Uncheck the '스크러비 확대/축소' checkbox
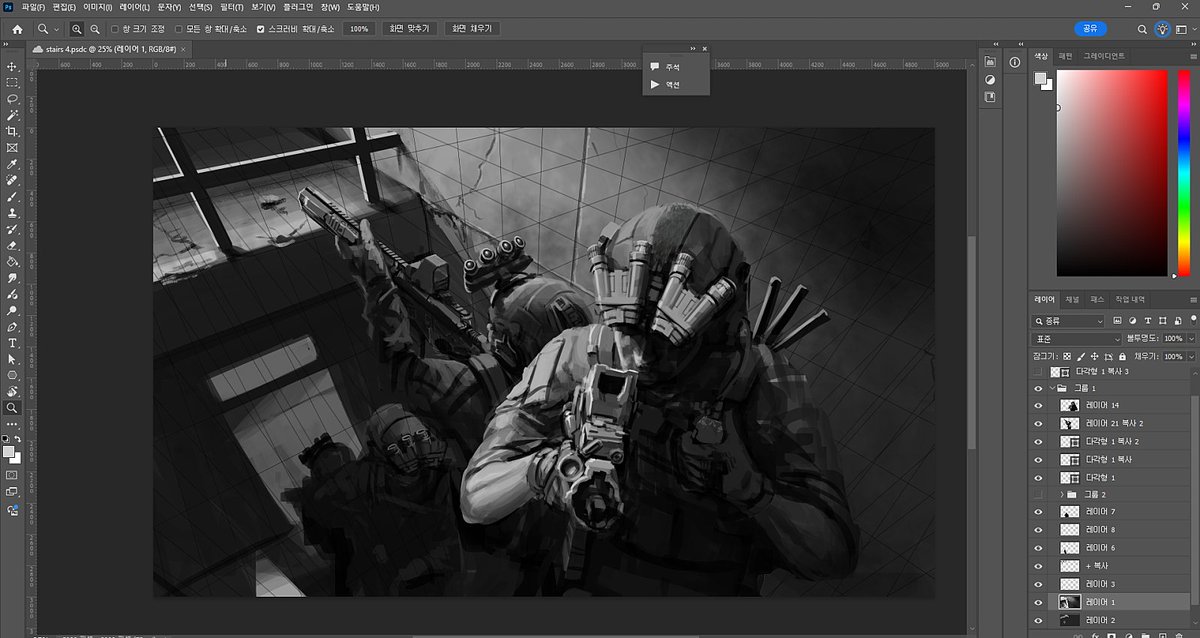Screen dimensions: 1200x638 point(261,29)
